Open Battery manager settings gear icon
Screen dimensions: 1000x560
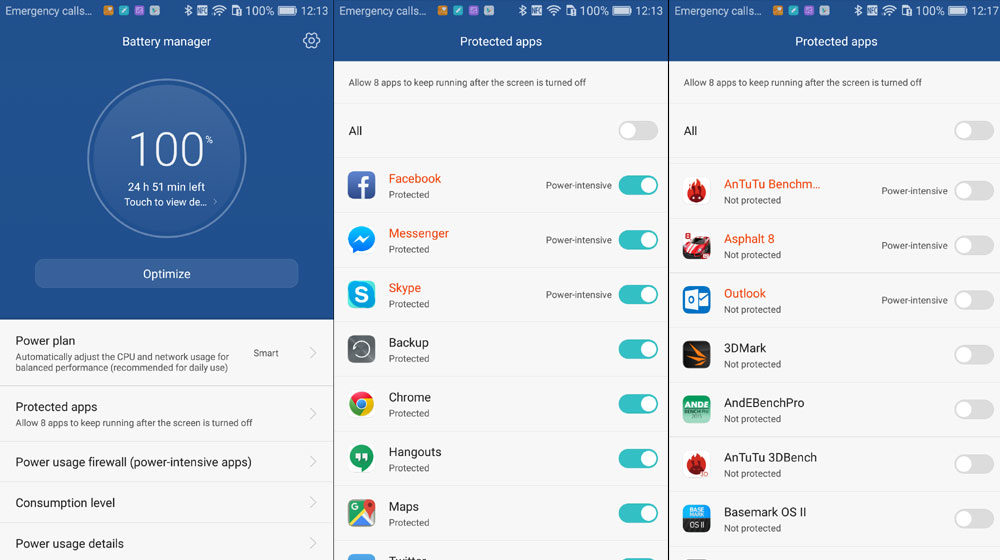(x=311, y=41)
